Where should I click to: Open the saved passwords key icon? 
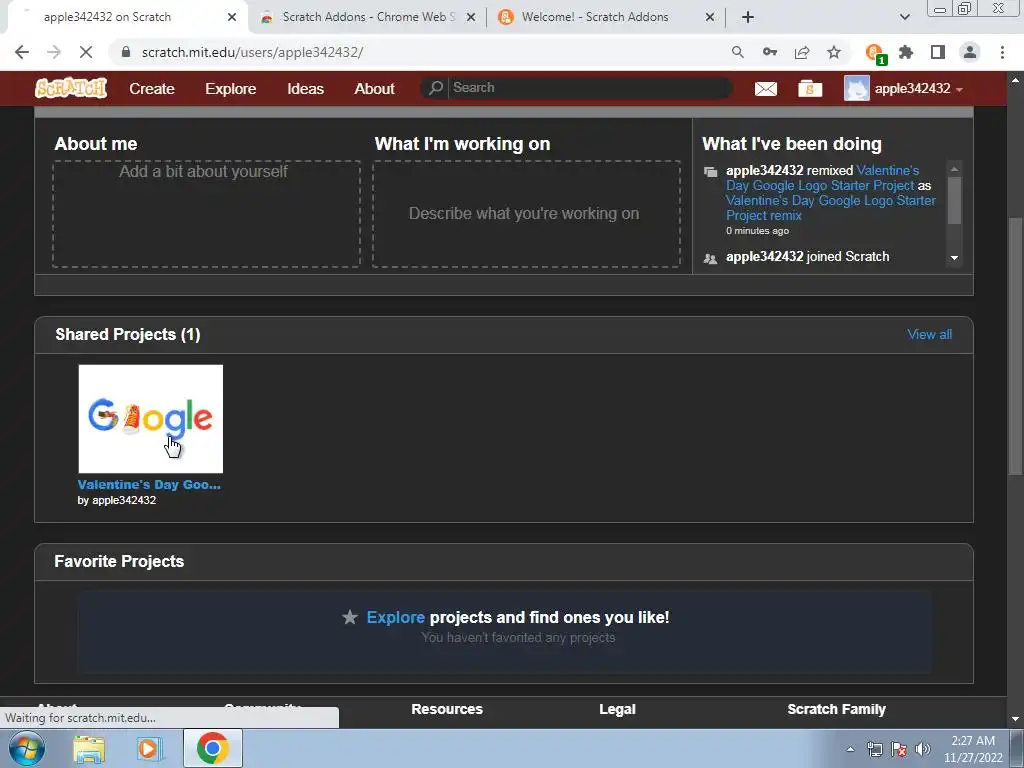[770, 52]
